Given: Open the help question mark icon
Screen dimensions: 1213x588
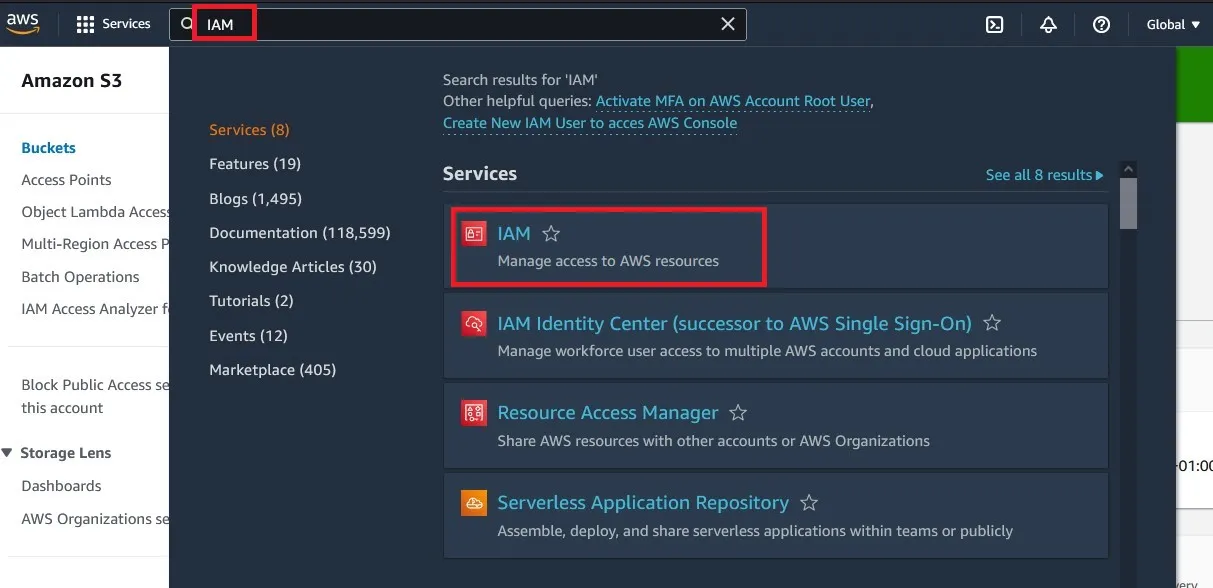Looking at the screenshot, I should [1101, 25].
